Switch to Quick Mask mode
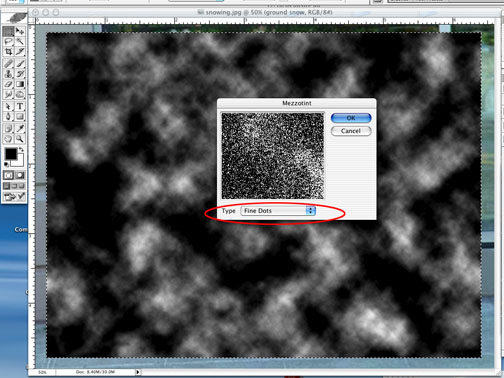The image size is (504, 378). click(20, 175)
